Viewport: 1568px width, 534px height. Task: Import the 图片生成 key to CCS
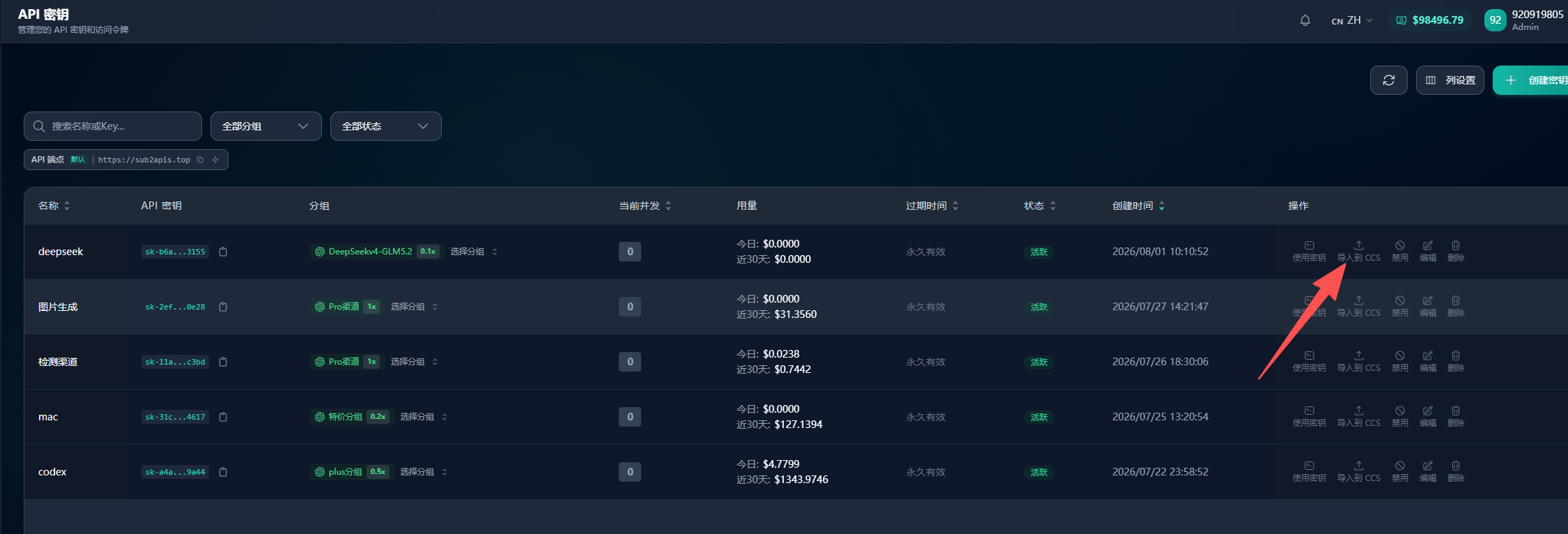tap(1358, 307)
